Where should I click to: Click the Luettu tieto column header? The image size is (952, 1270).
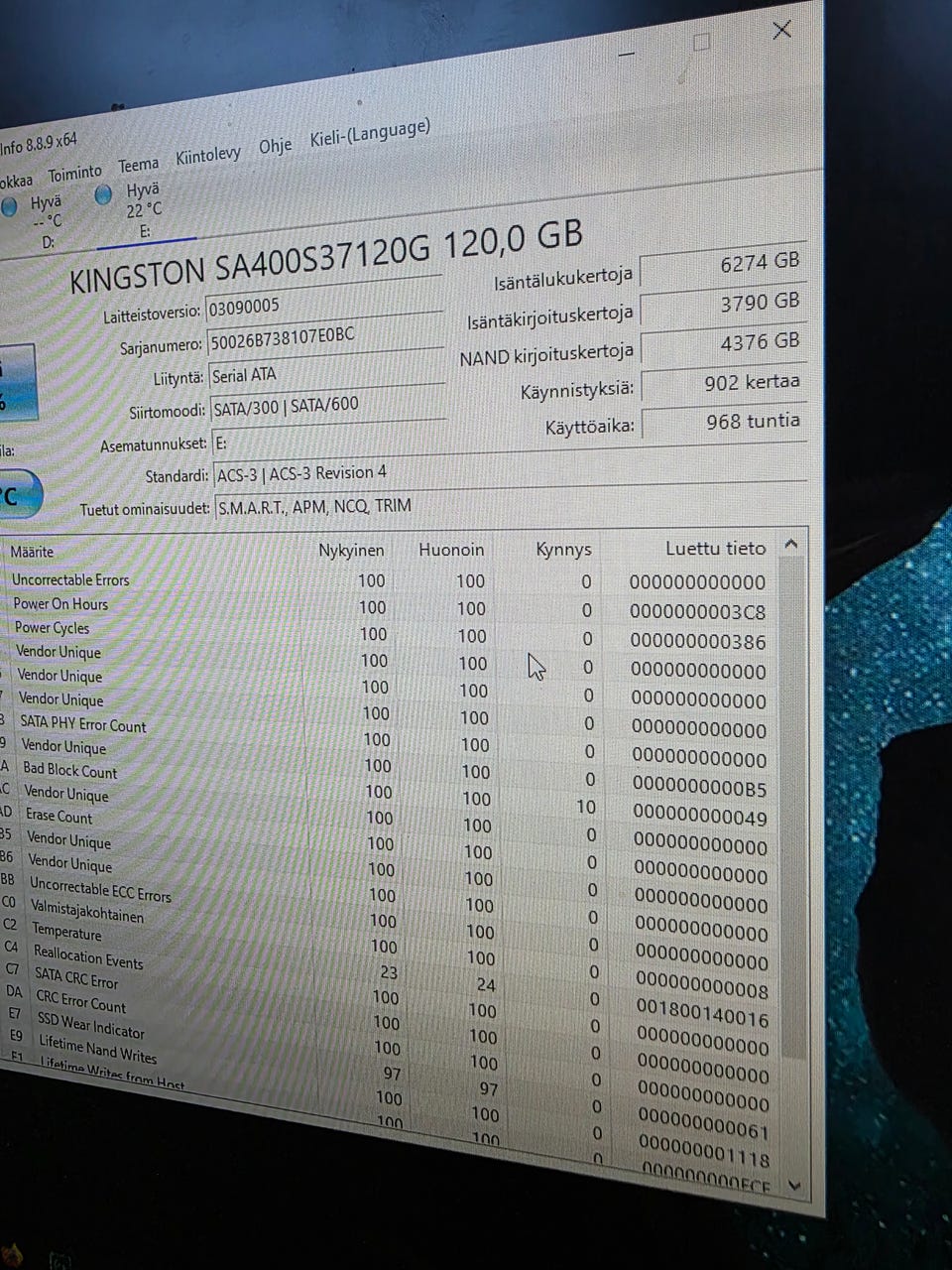pos(715,548)
